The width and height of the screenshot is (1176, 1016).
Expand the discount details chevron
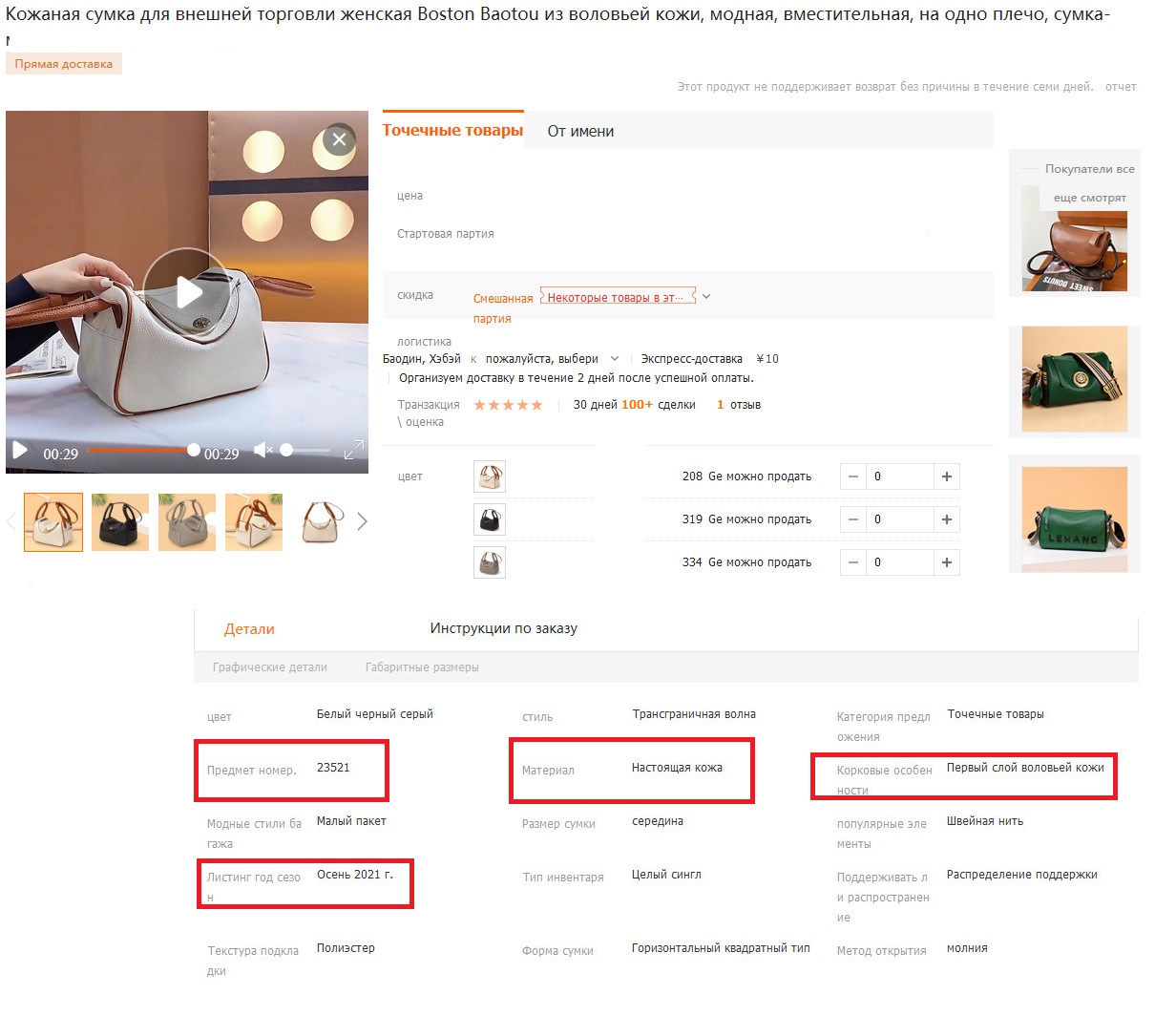pyautogui.click(x=706, y=297)
